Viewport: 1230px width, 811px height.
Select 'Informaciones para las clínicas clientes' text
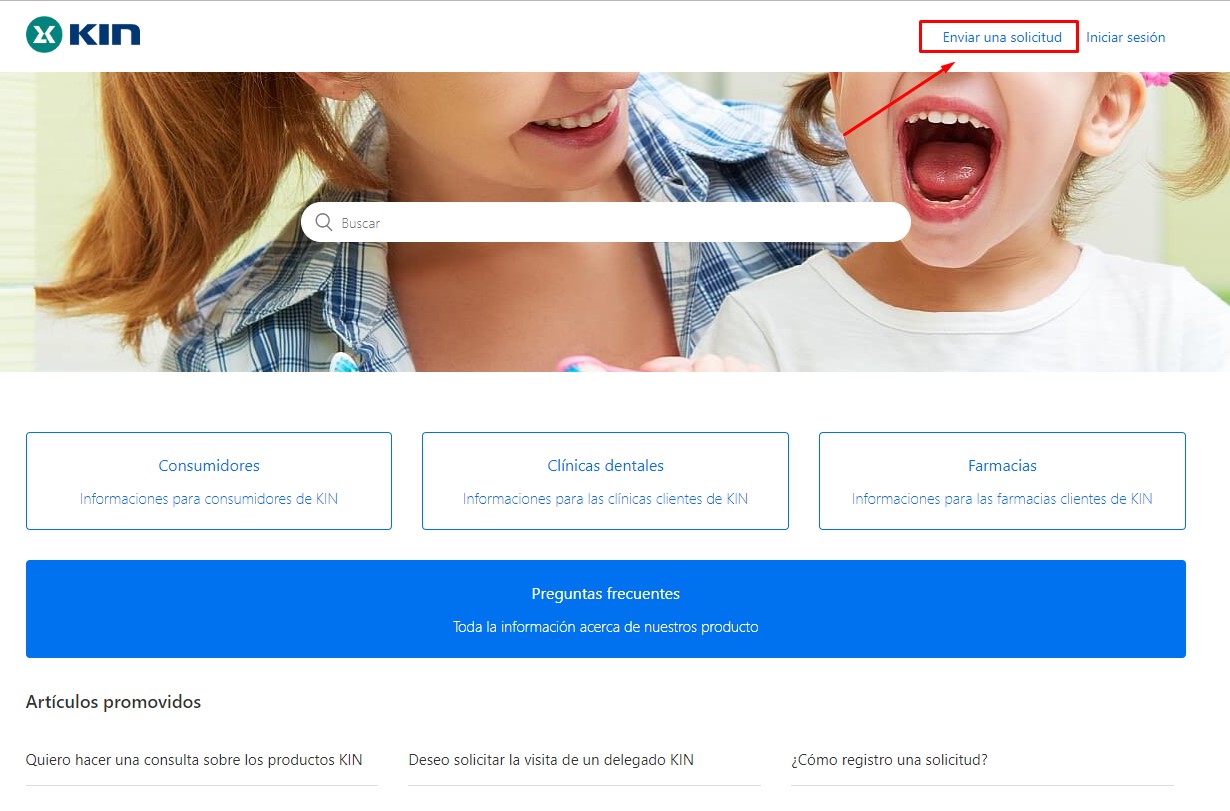[x=605, y=498]
